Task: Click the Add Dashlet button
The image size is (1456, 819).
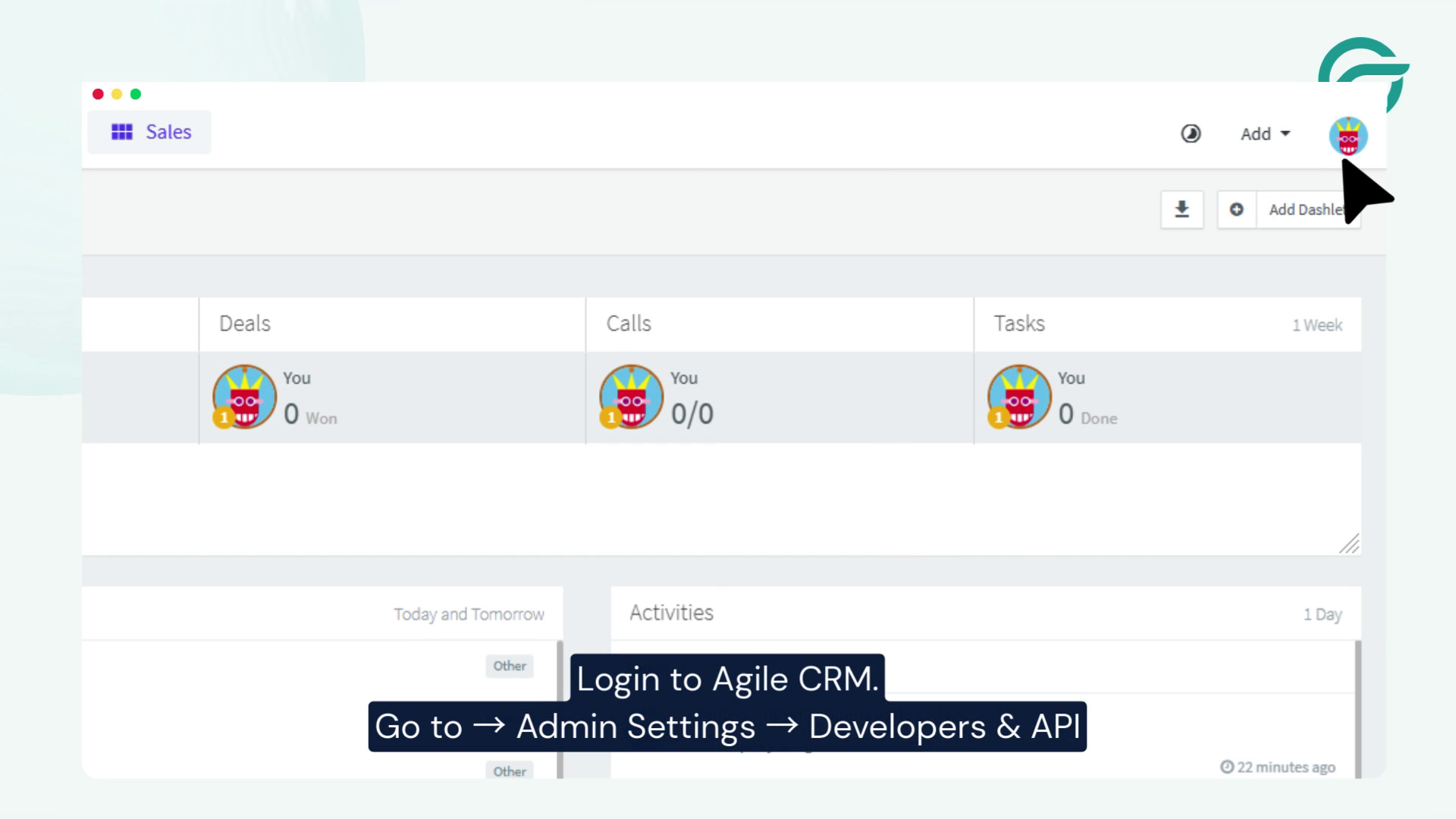Action: tap(1307, 209)
